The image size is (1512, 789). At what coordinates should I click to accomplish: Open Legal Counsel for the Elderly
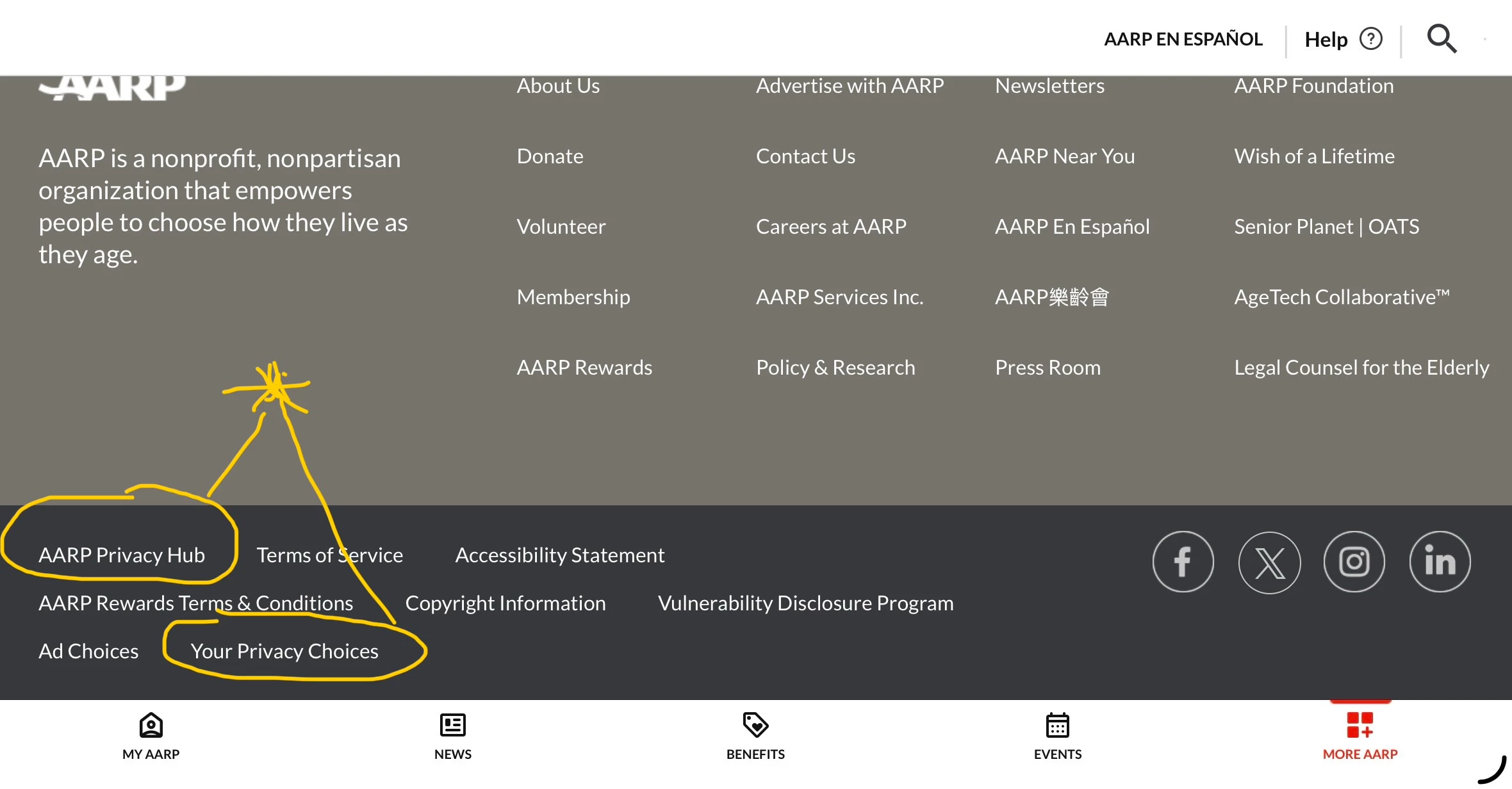1361,368
